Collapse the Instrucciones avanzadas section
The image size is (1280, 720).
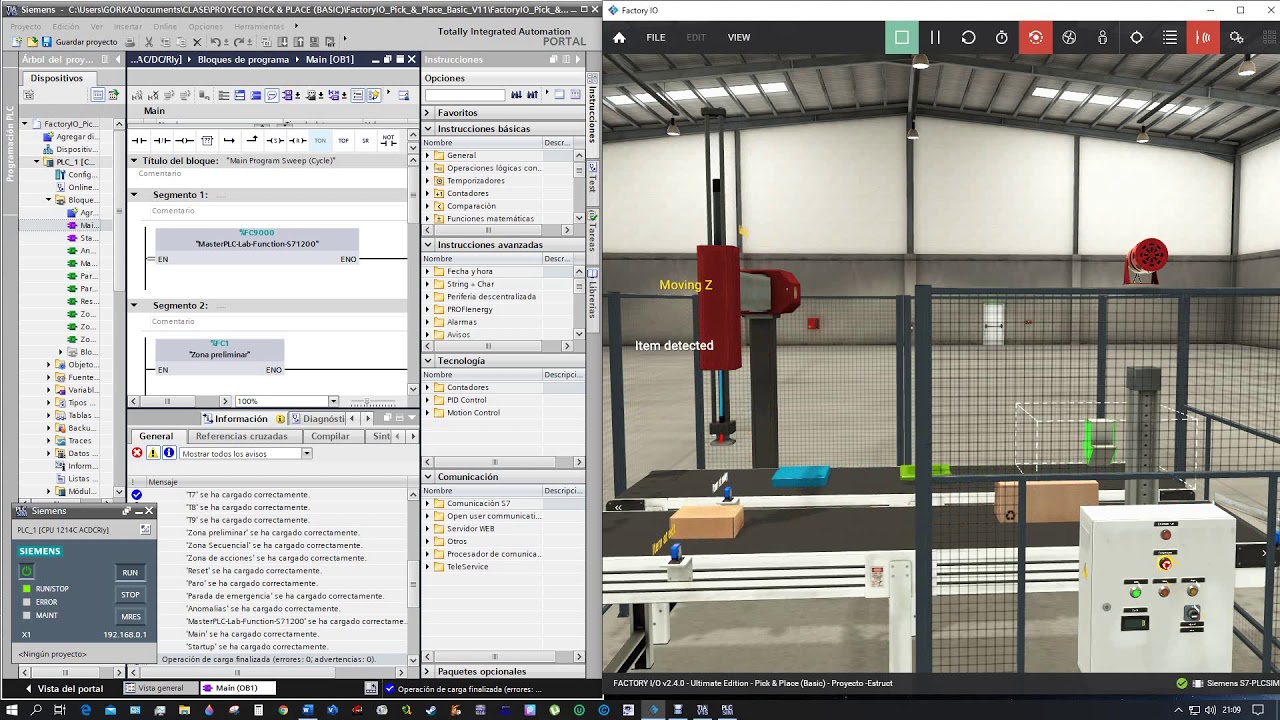point(428,244)
